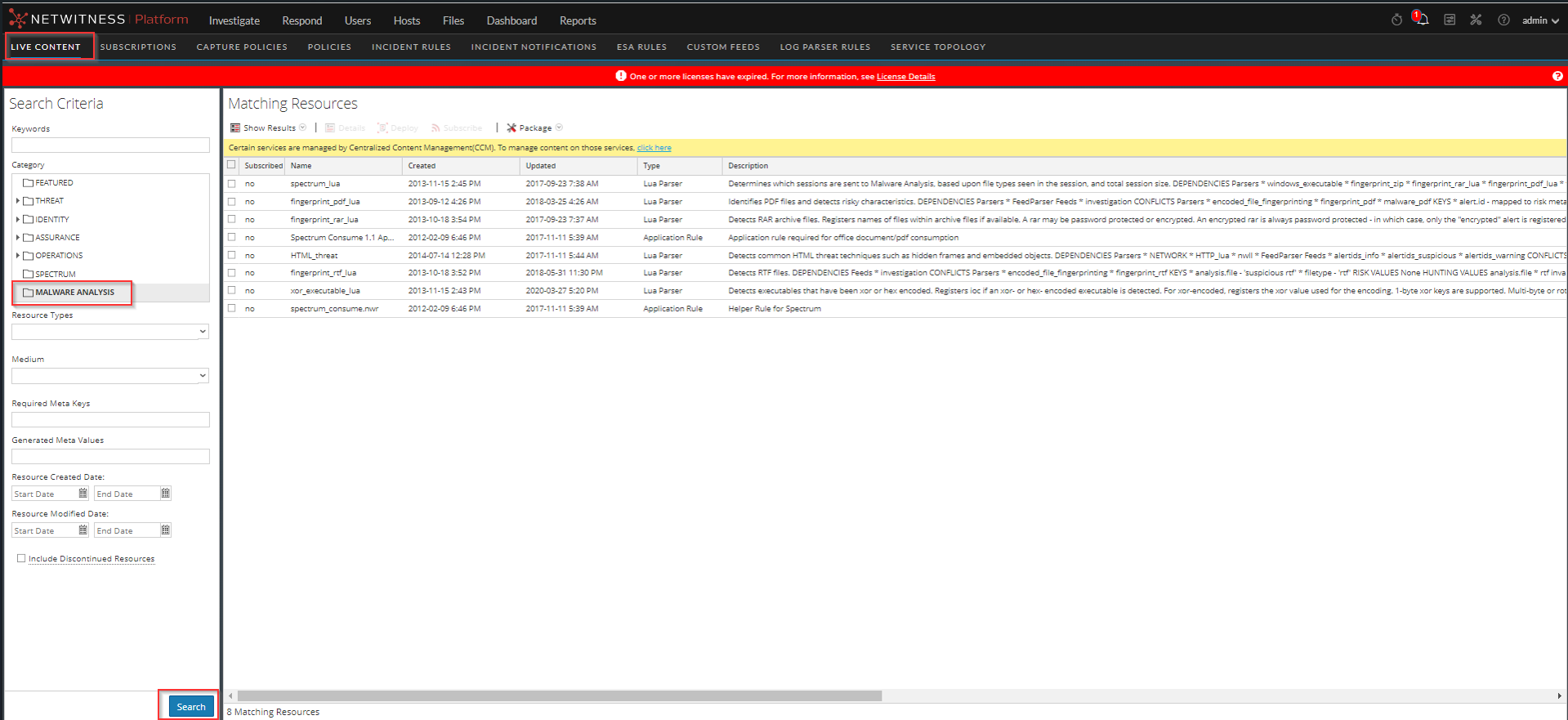The height and width of the screenshot is (720, 1568).
Task: Focus the Generated Meta Values field
Action: 110,456
